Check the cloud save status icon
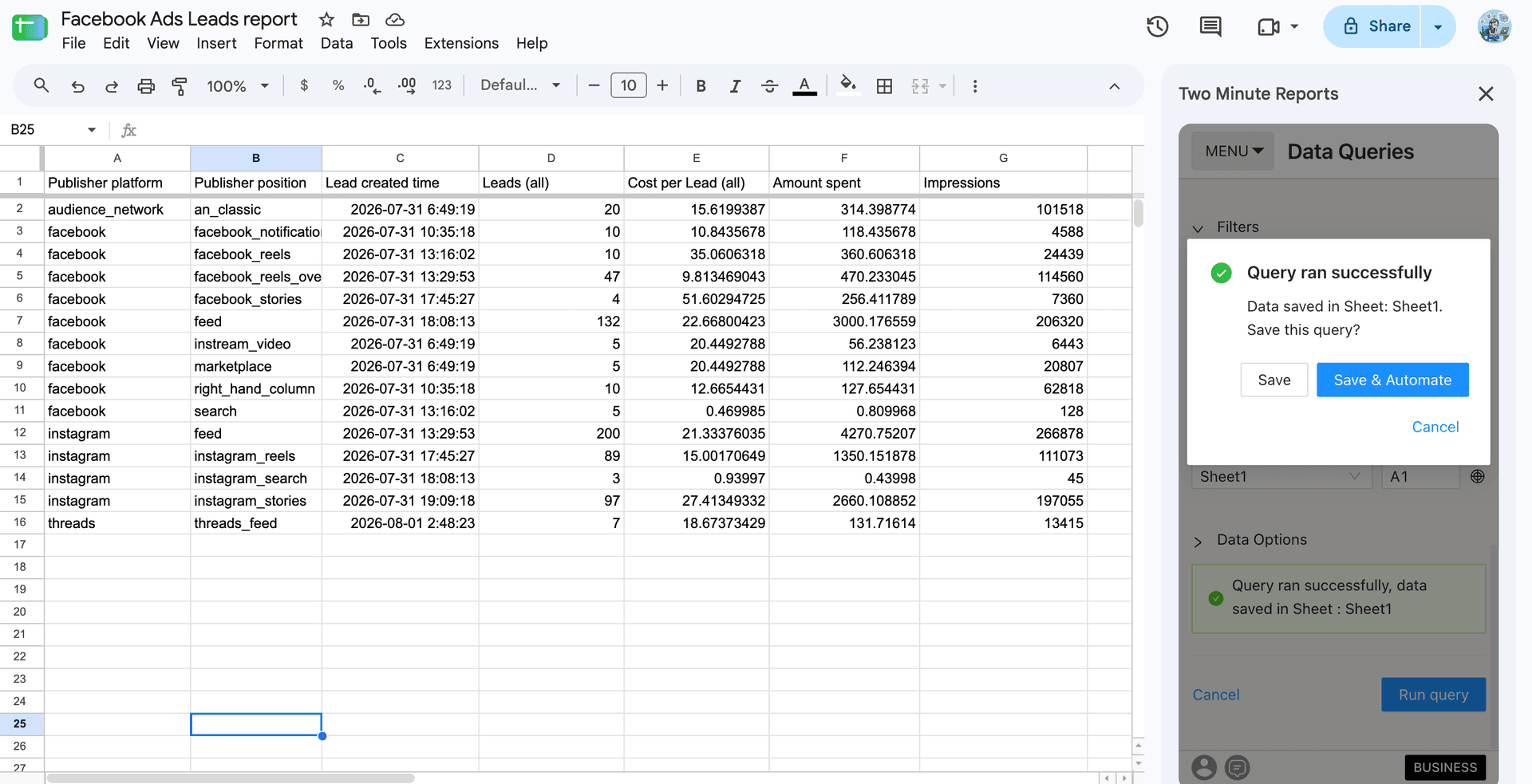Viewport: 1532px width, 784px height. [395, 19]
